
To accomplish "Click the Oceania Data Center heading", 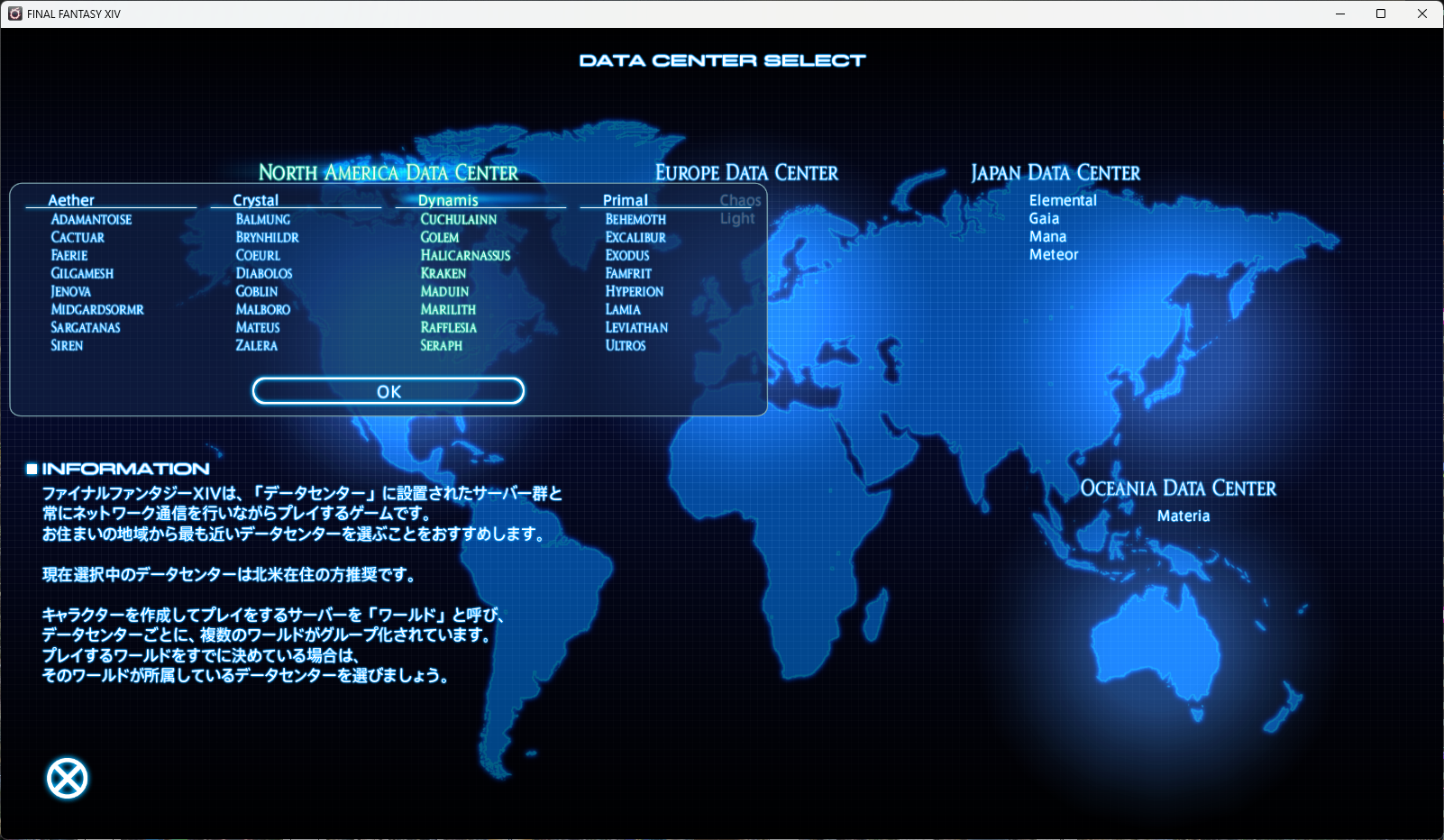I will tap(1178, 488).
